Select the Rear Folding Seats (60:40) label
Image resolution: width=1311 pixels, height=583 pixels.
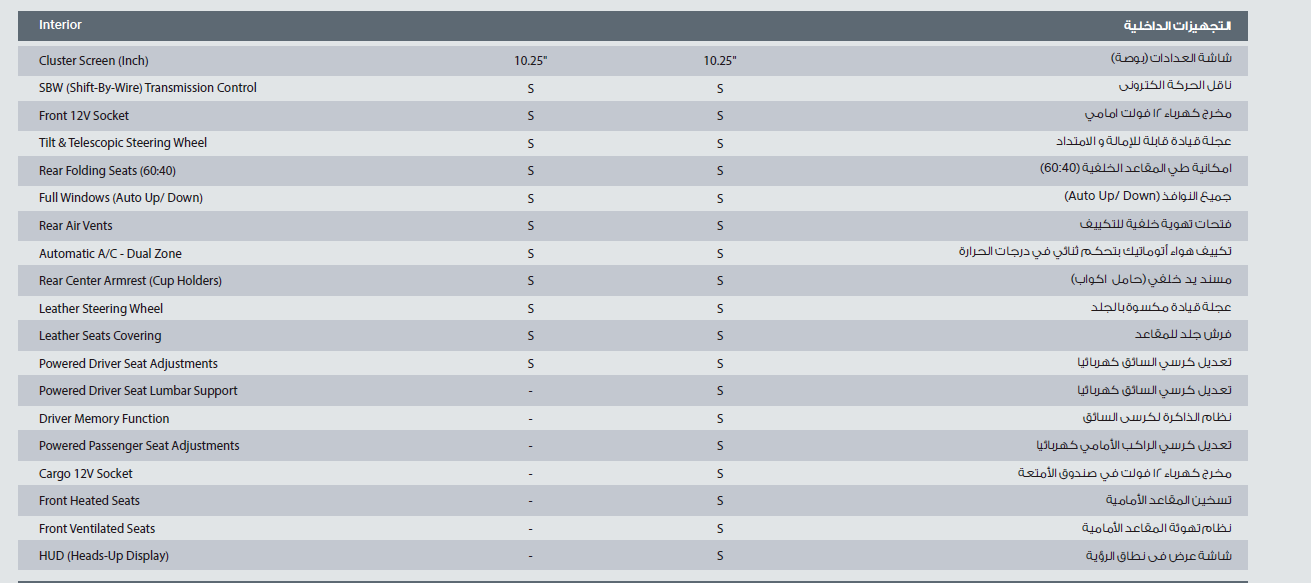point(107,171)
